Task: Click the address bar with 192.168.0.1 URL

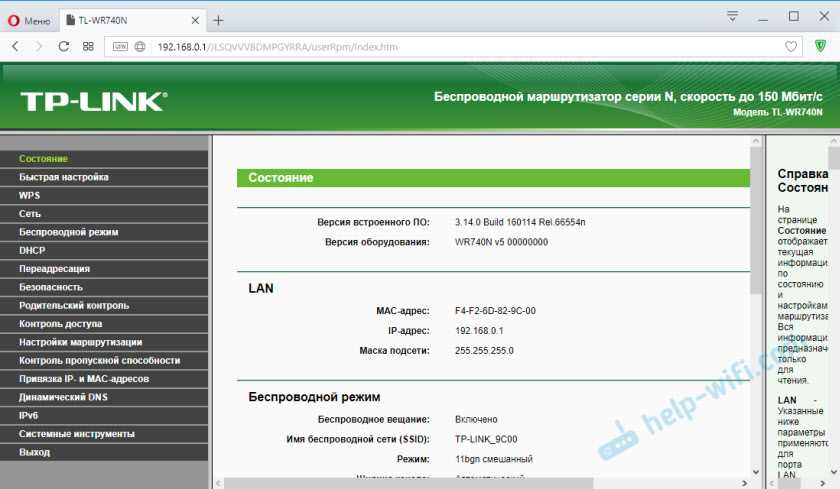Action: point(453,47)
